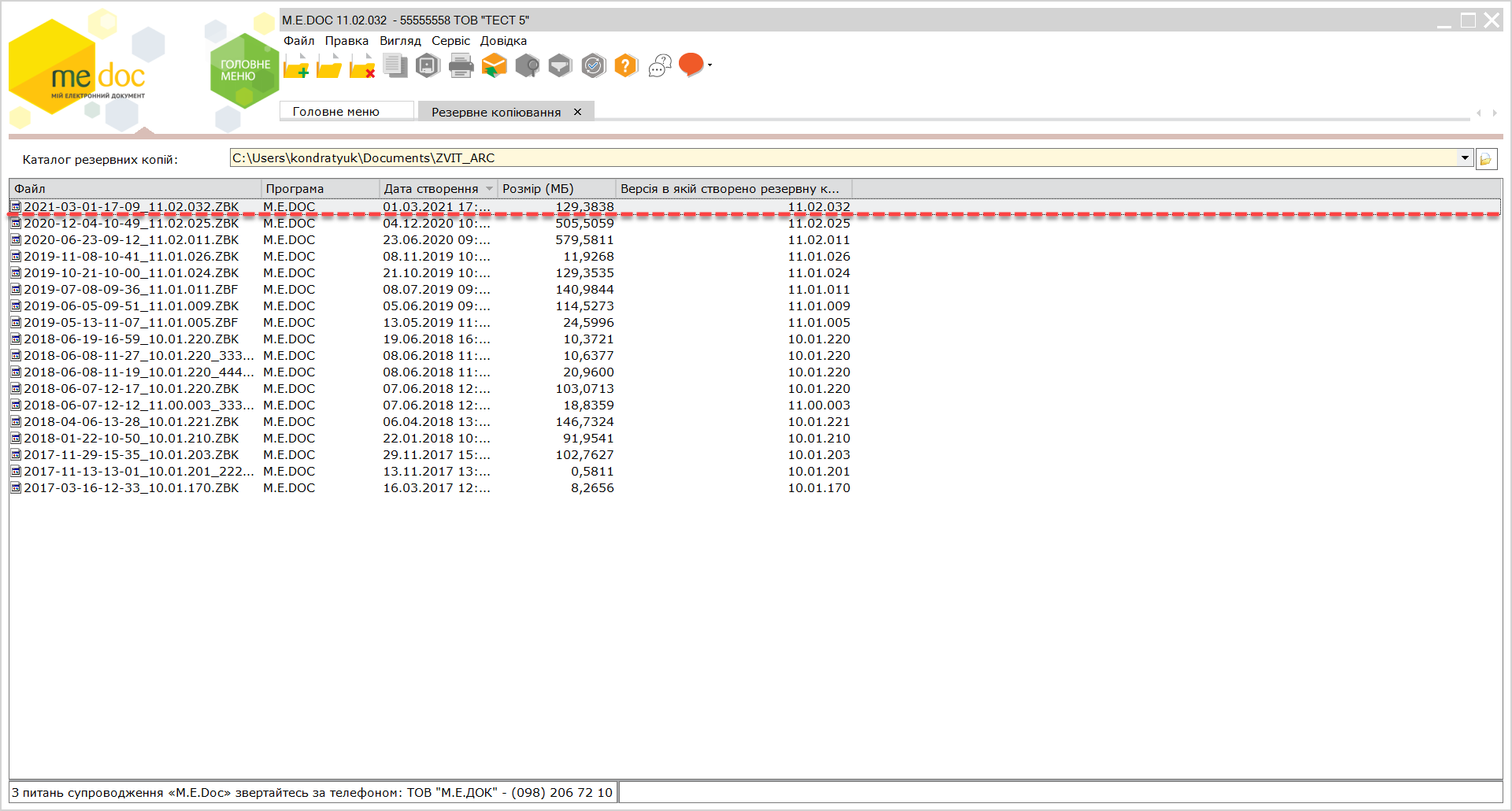This screenshot has width=1512, height=811.
Task: Click the create backup folder-plus icon
Action: click(296, 66)
